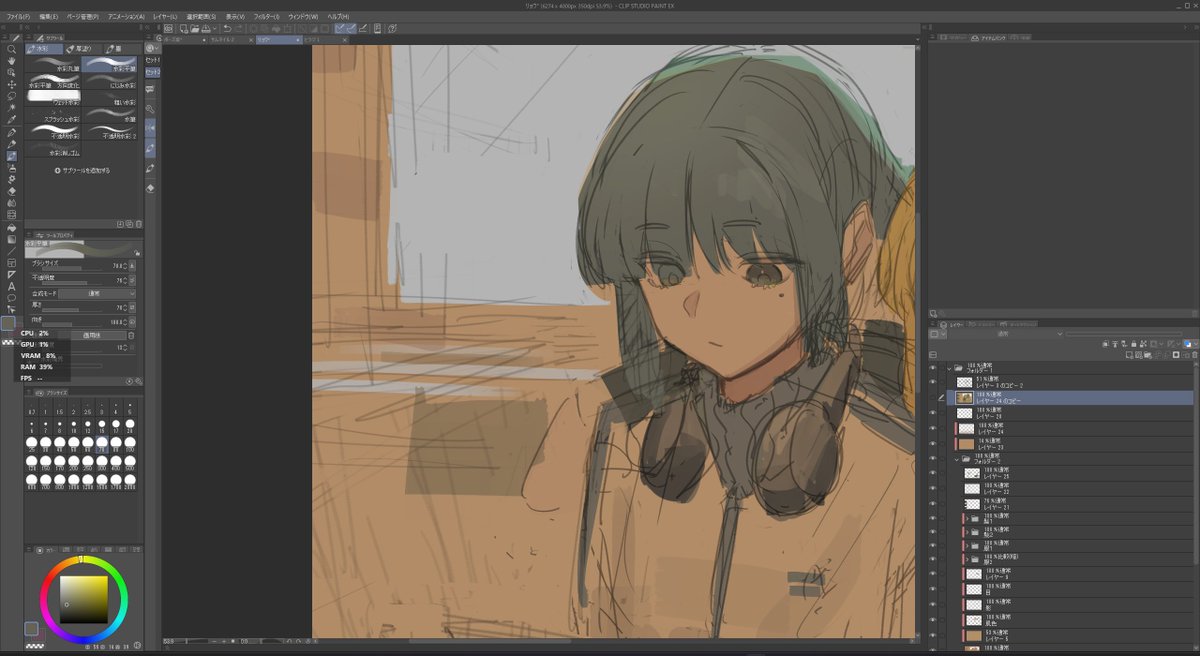Open the Text tool in the left toolbar
Screen dimensions: 1200x656
pos(12,286)
